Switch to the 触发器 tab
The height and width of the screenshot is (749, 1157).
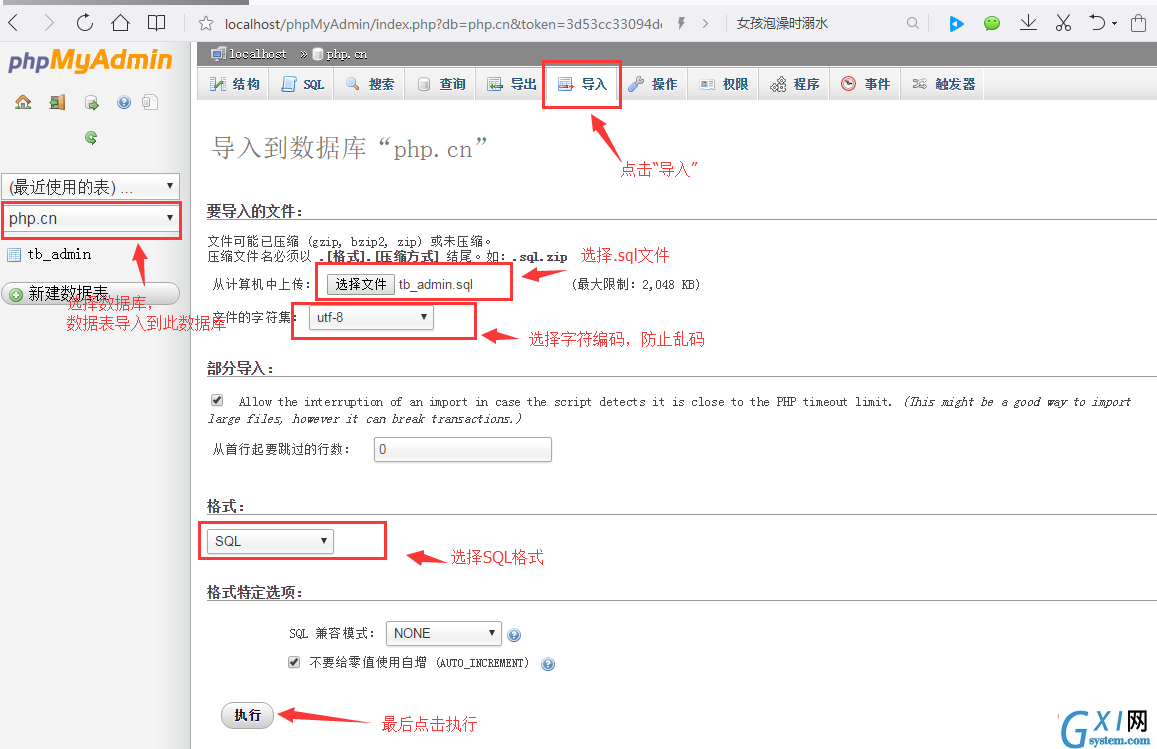(944, 84)
